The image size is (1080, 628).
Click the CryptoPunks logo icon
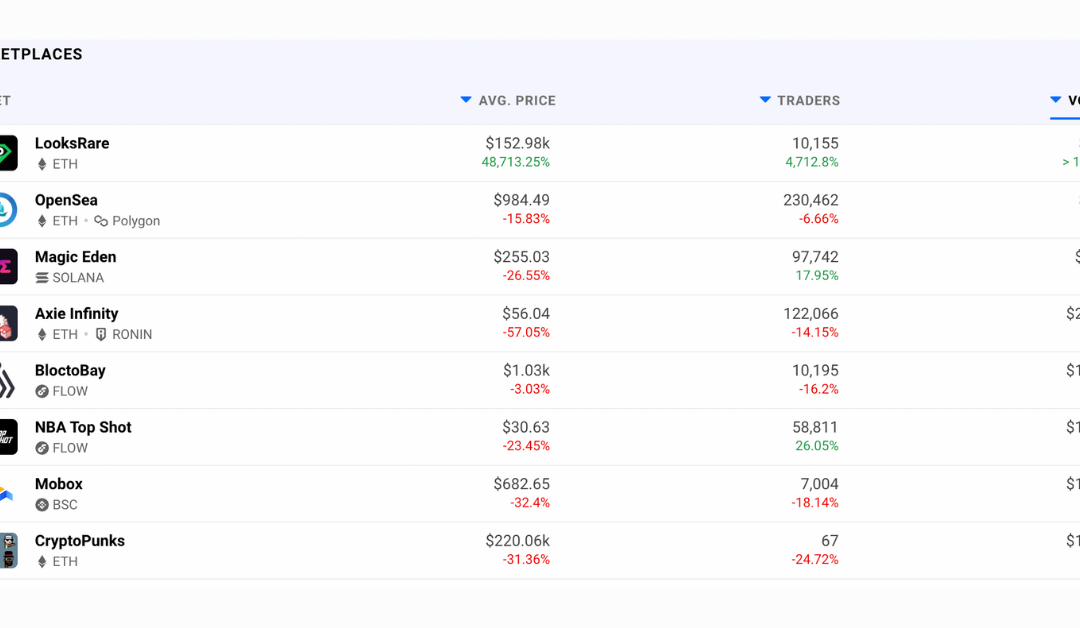click(8, 551)
